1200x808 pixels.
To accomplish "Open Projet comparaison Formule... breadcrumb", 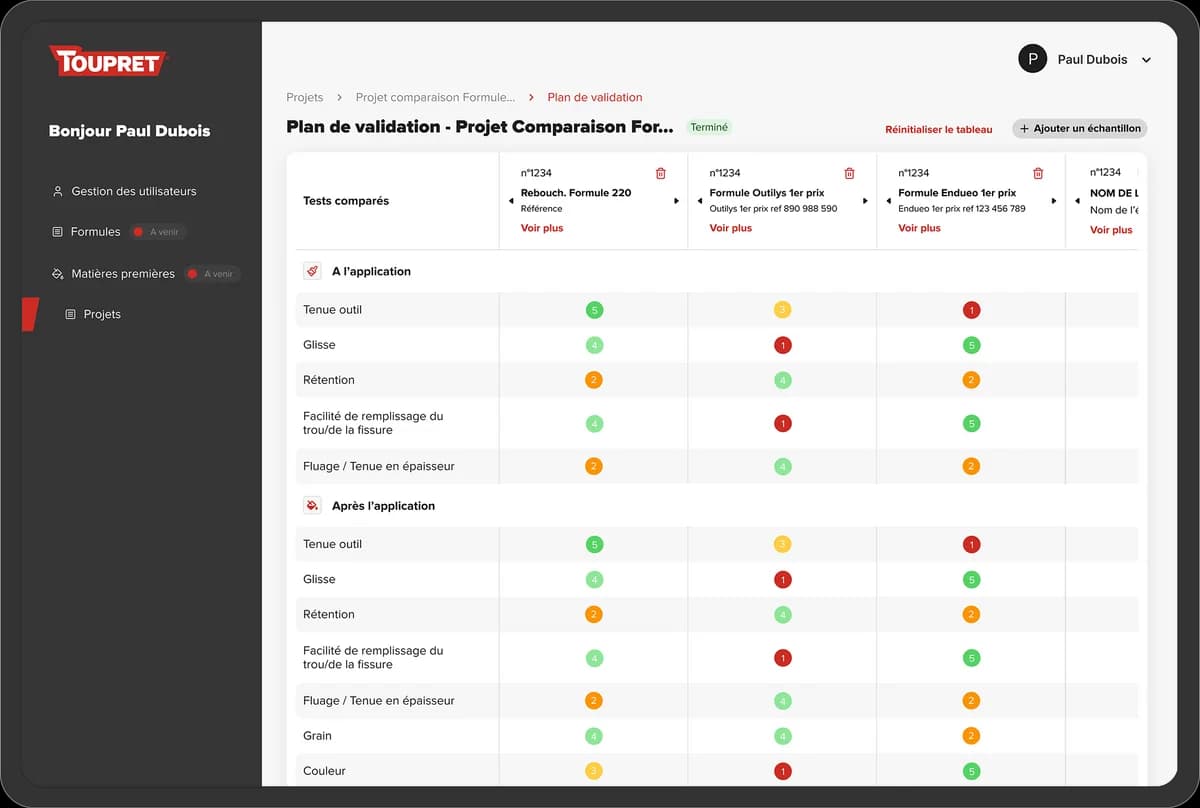I will pyautogui.click(x=435, y=97).
